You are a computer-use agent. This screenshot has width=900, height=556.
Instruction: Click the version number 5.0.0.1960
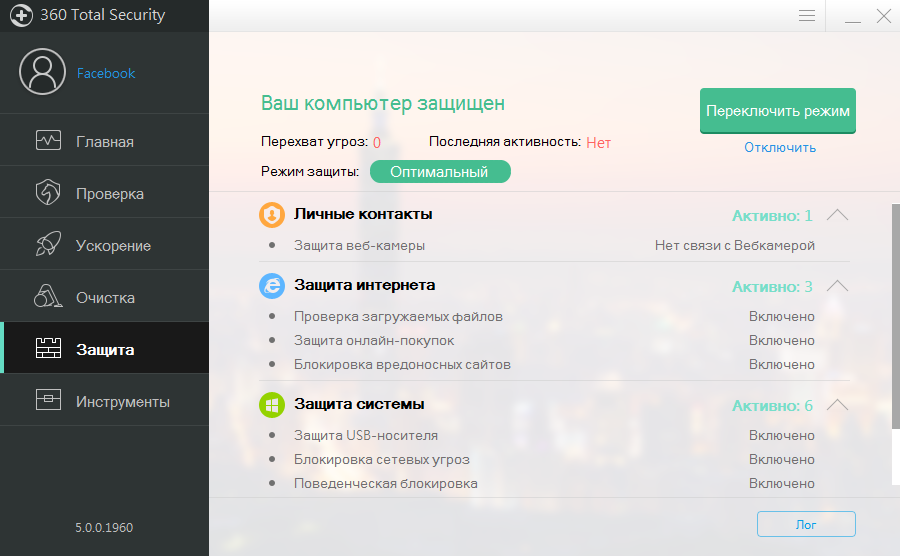[x=104, y=528]
